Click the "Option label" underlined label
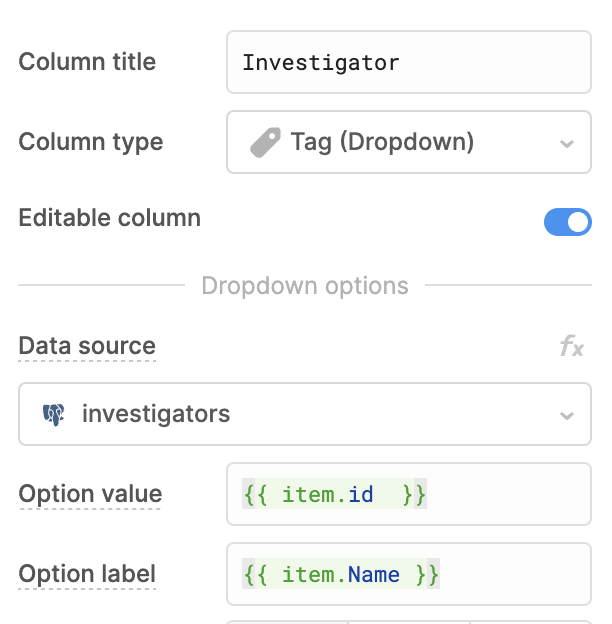This screenshot has width=612, height=624. [87, 575]
